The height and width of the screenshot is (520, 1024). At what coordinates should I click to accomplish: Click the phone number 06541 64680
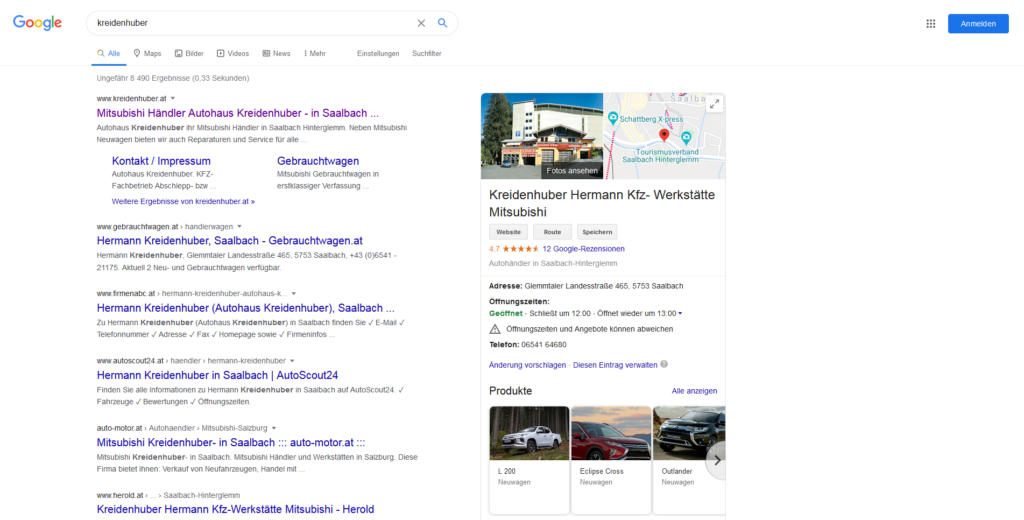pyautogui.click(x=543, y=345)
